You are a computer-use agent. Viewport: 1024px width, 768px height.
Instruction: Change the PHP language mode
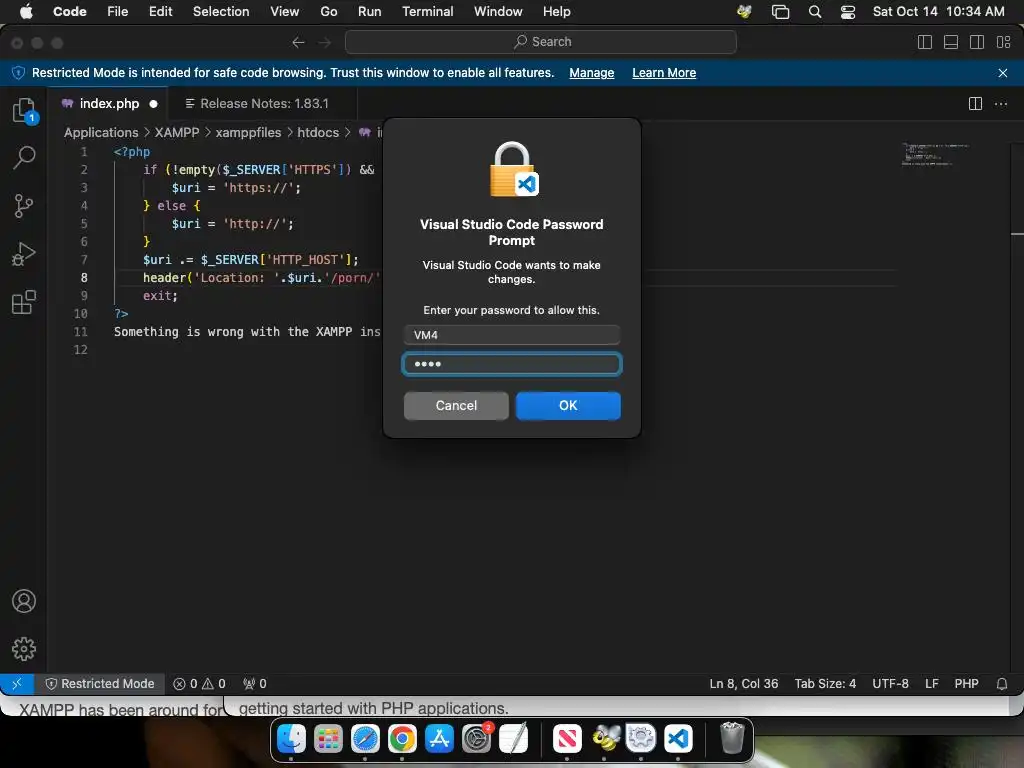click(x=967, y=684)
